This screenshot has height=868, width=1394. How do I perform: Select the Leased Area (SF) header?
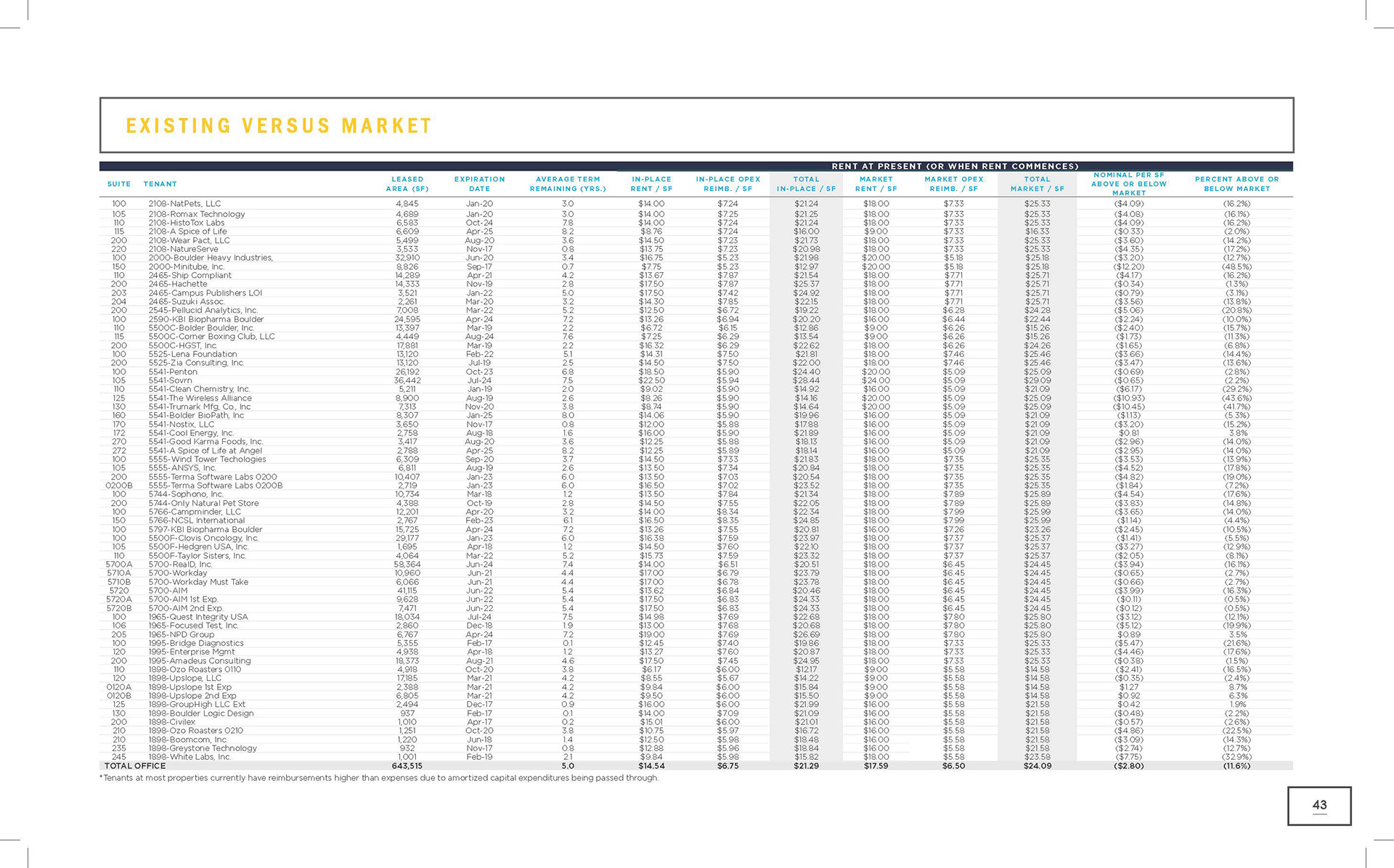point(407,184)
